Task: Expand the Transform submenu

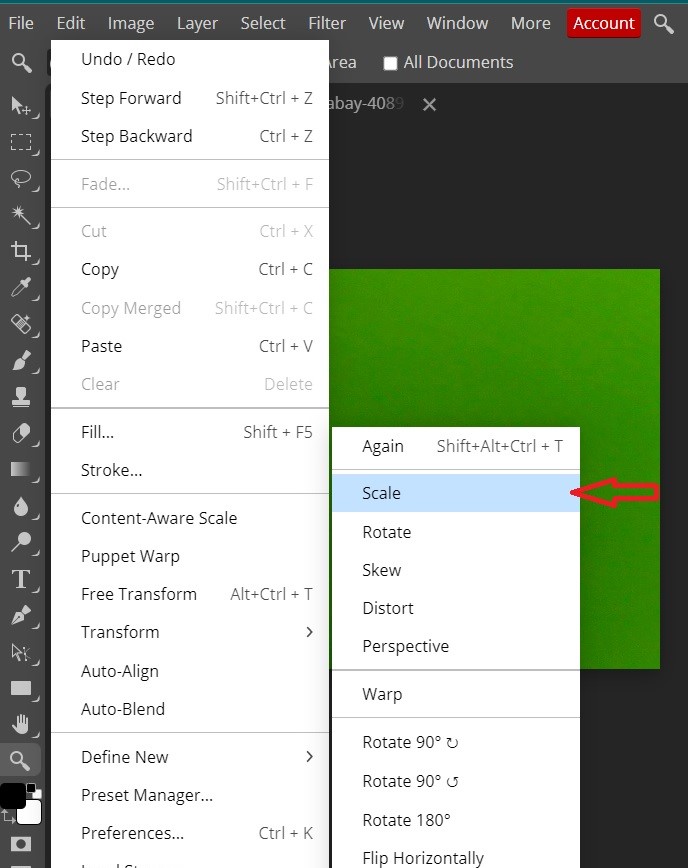Action: pyautogui.click(x=120, y=632)
